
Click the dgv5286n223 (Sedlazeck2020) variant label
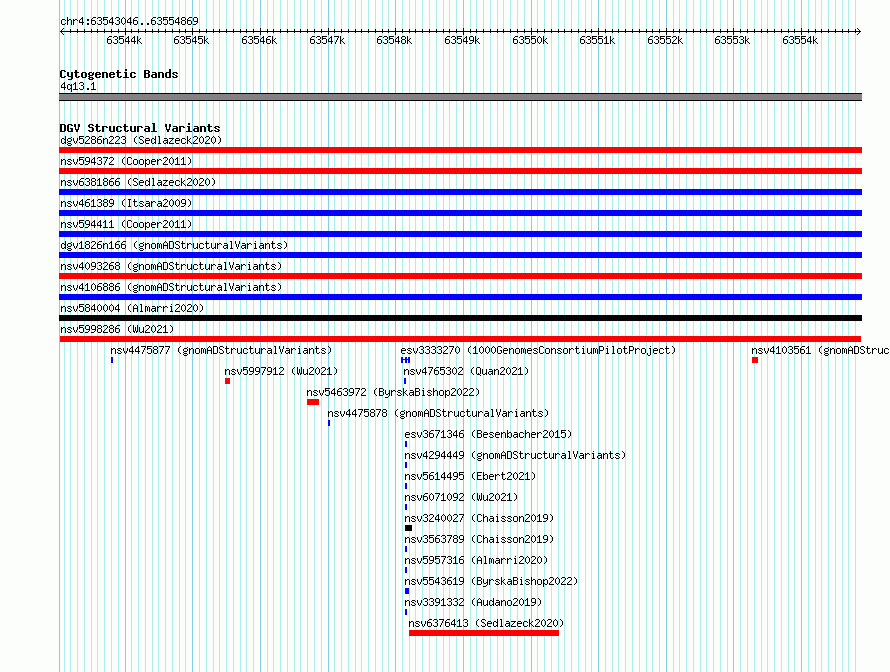[141, 140]
